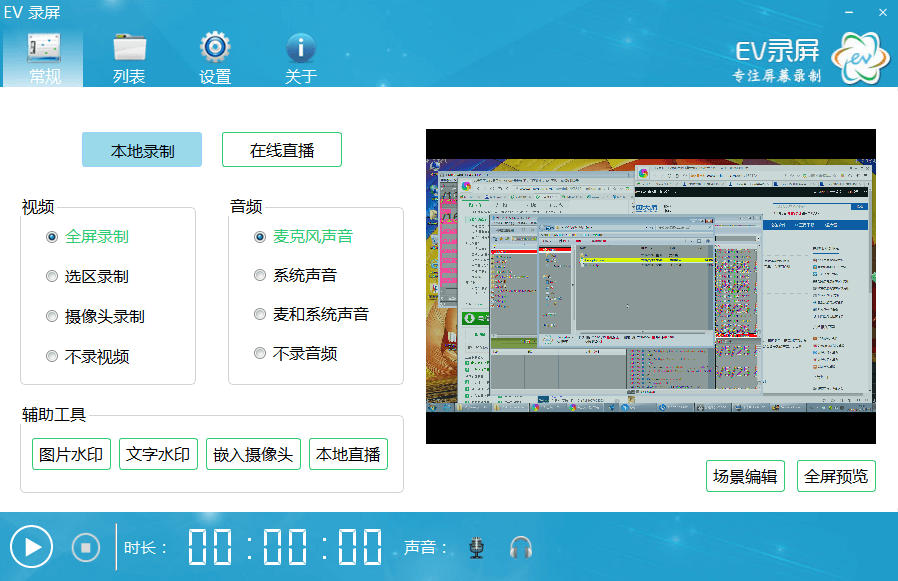
Task: Start recording with the play button
Action: click(x=31, y=547)
